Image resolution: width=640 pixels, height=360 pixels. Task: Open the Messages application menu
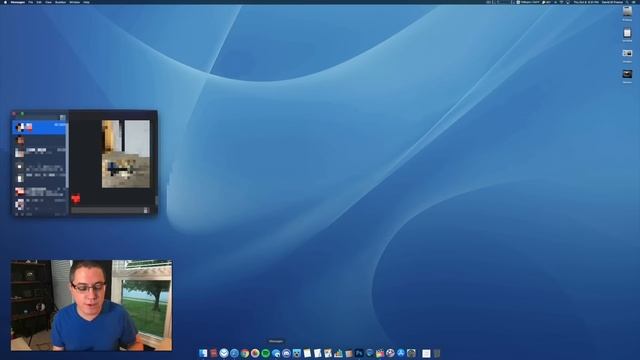tap(18, 2)
